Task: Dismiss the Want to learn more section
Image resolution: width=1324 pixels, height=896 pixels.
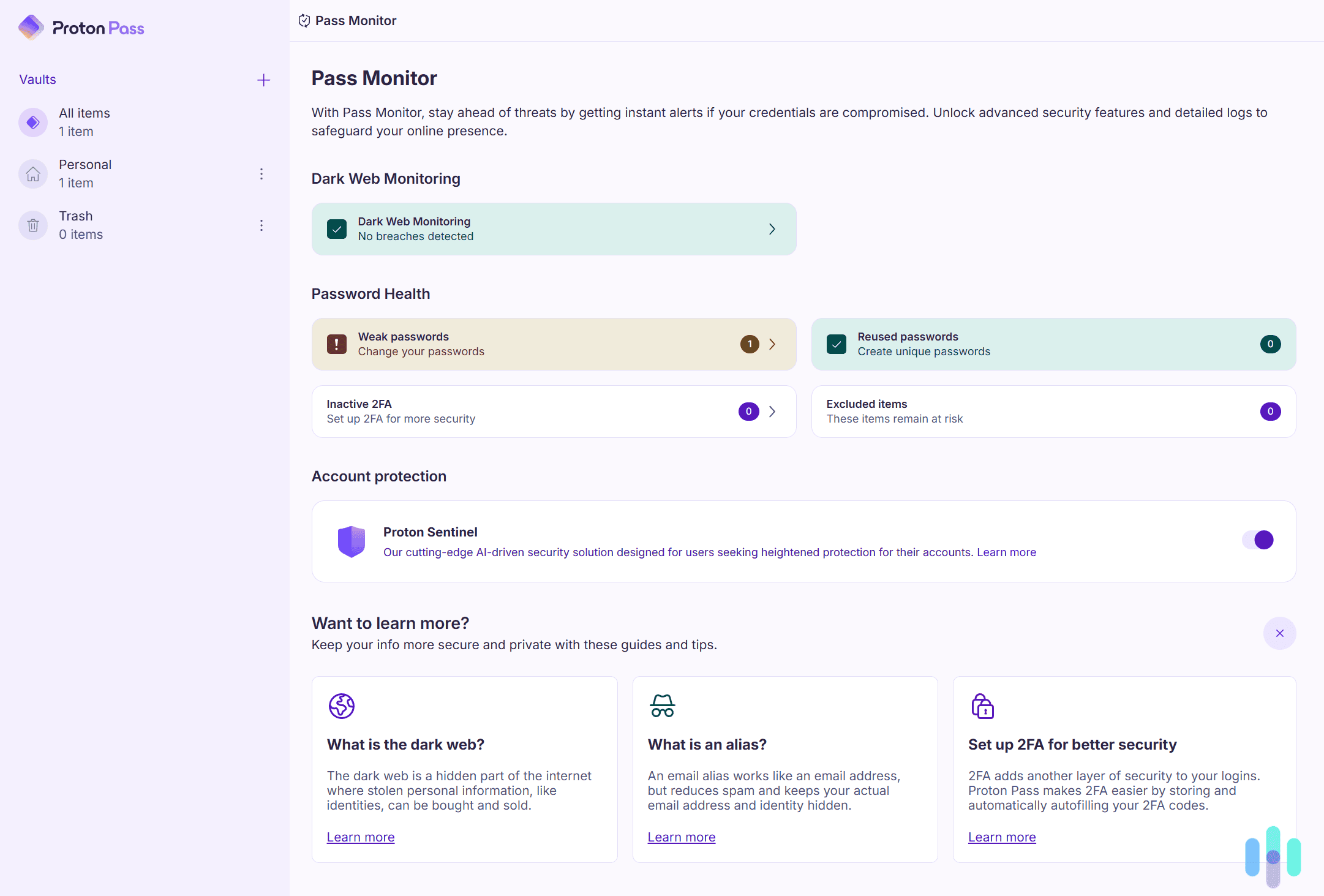Action: tap(1279, 633)
